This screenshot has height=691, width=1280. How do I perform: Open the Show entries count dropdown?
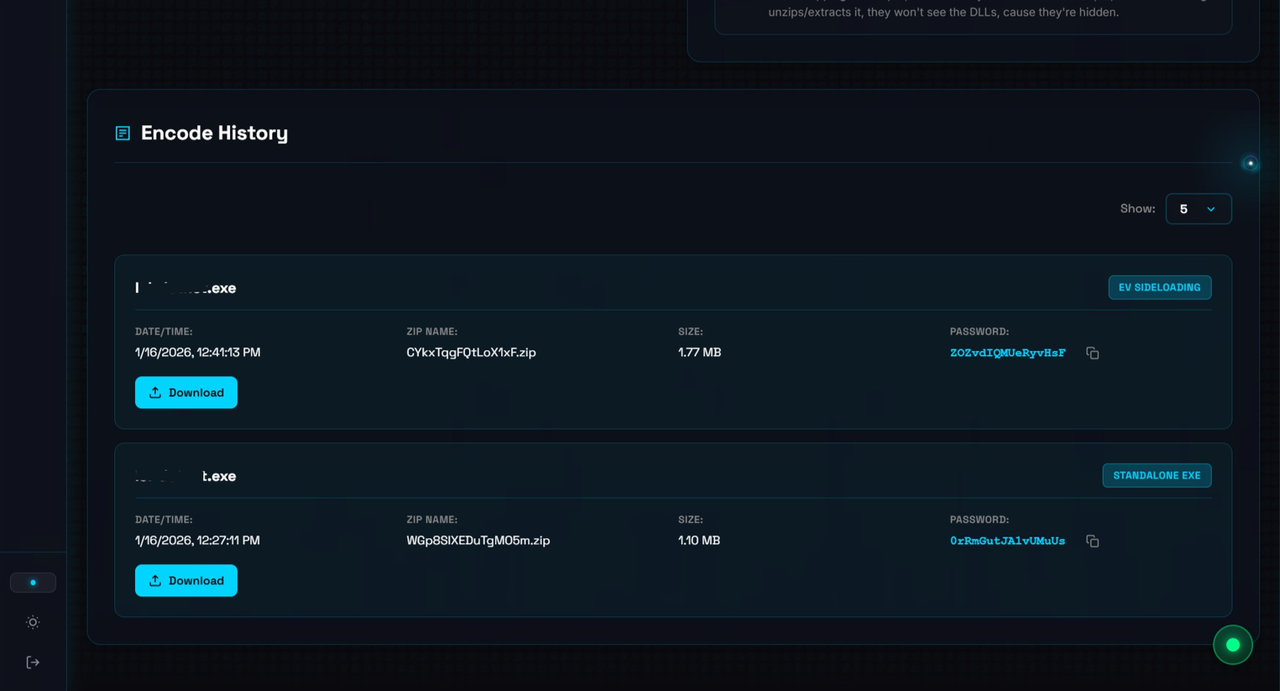coord(1198,209)
